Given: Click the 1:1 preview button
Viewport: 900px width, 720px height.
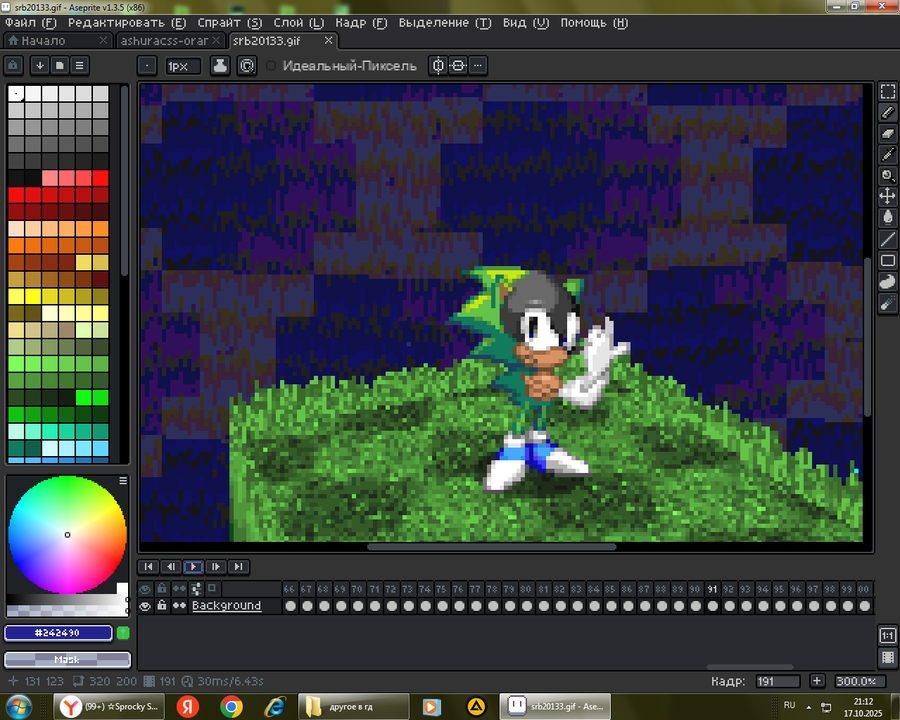Looking at the screenshot, I should point(887,636).
